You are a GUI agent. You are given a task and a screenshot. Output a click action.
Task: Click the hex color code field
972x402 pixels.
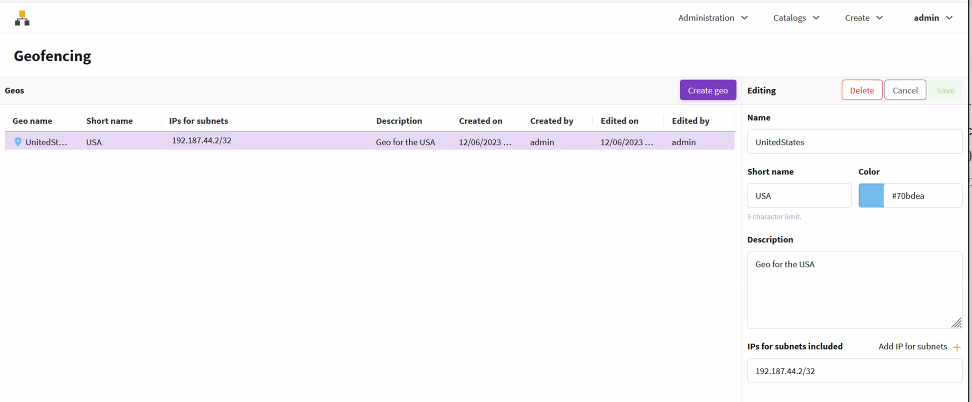coord(922,196)
